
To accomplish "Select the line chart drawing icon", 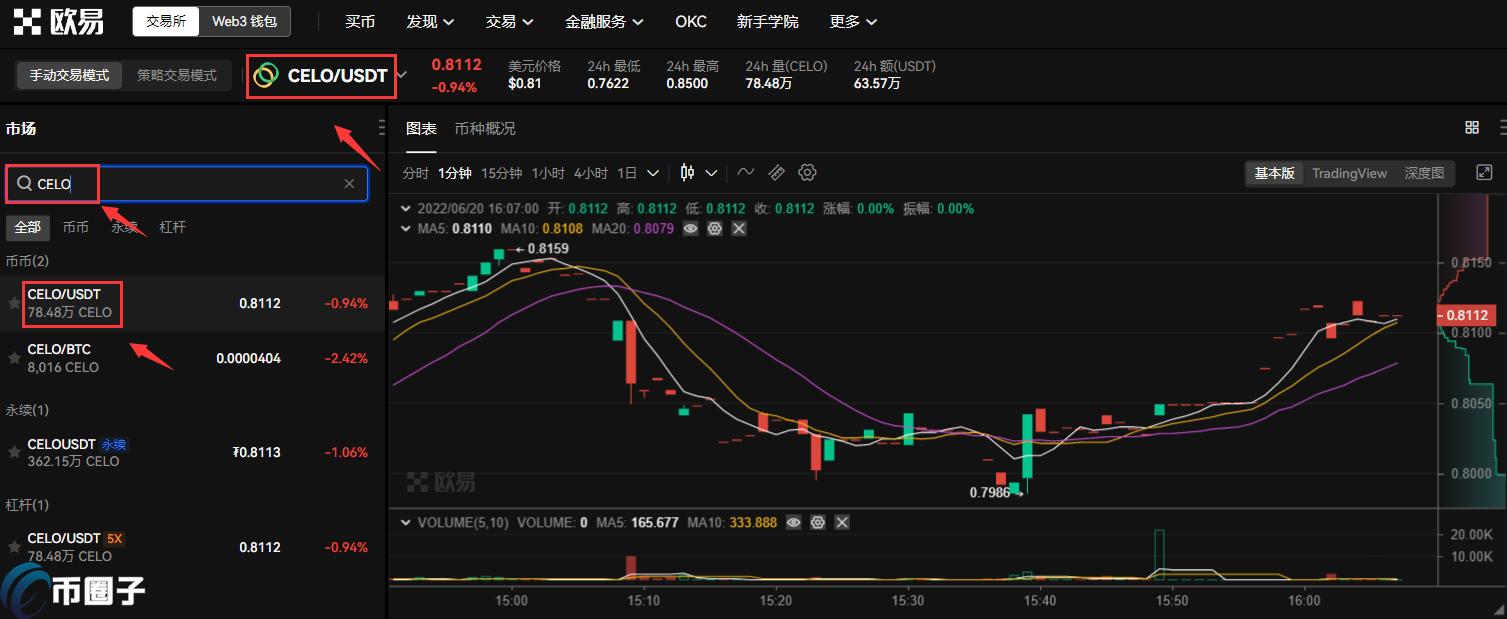I will point(745,172).
